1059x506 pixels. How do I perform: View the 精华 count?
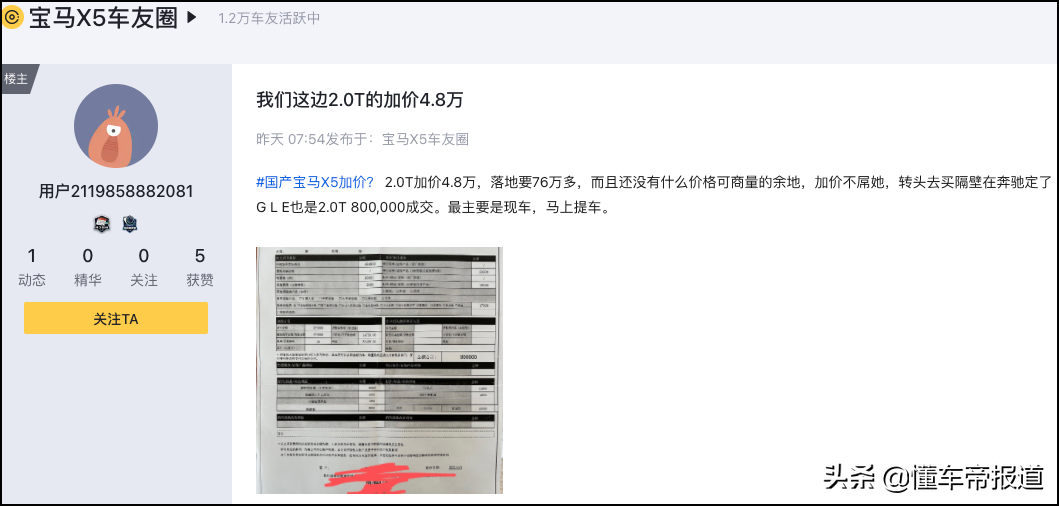88,268
